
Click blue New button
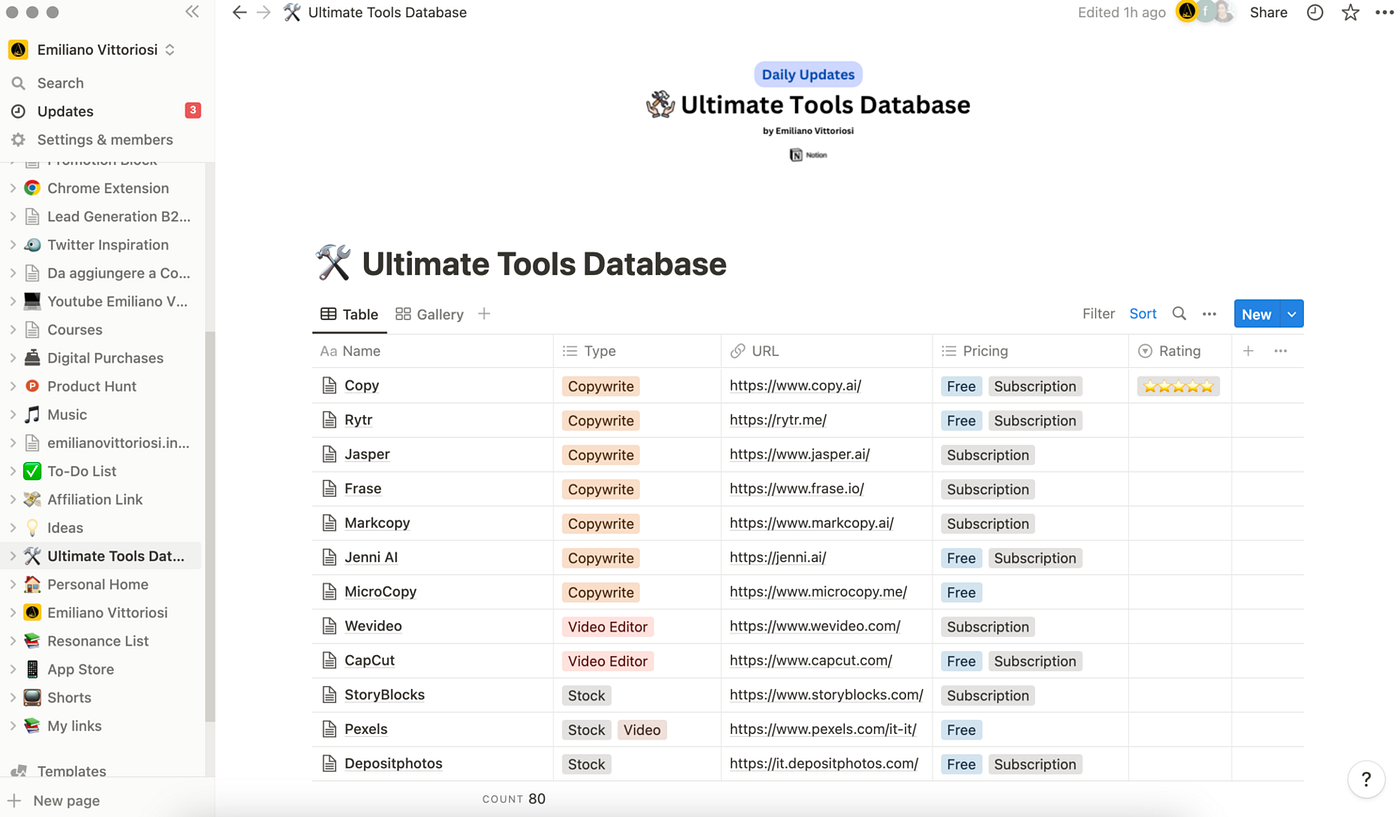click(1257, 314)
